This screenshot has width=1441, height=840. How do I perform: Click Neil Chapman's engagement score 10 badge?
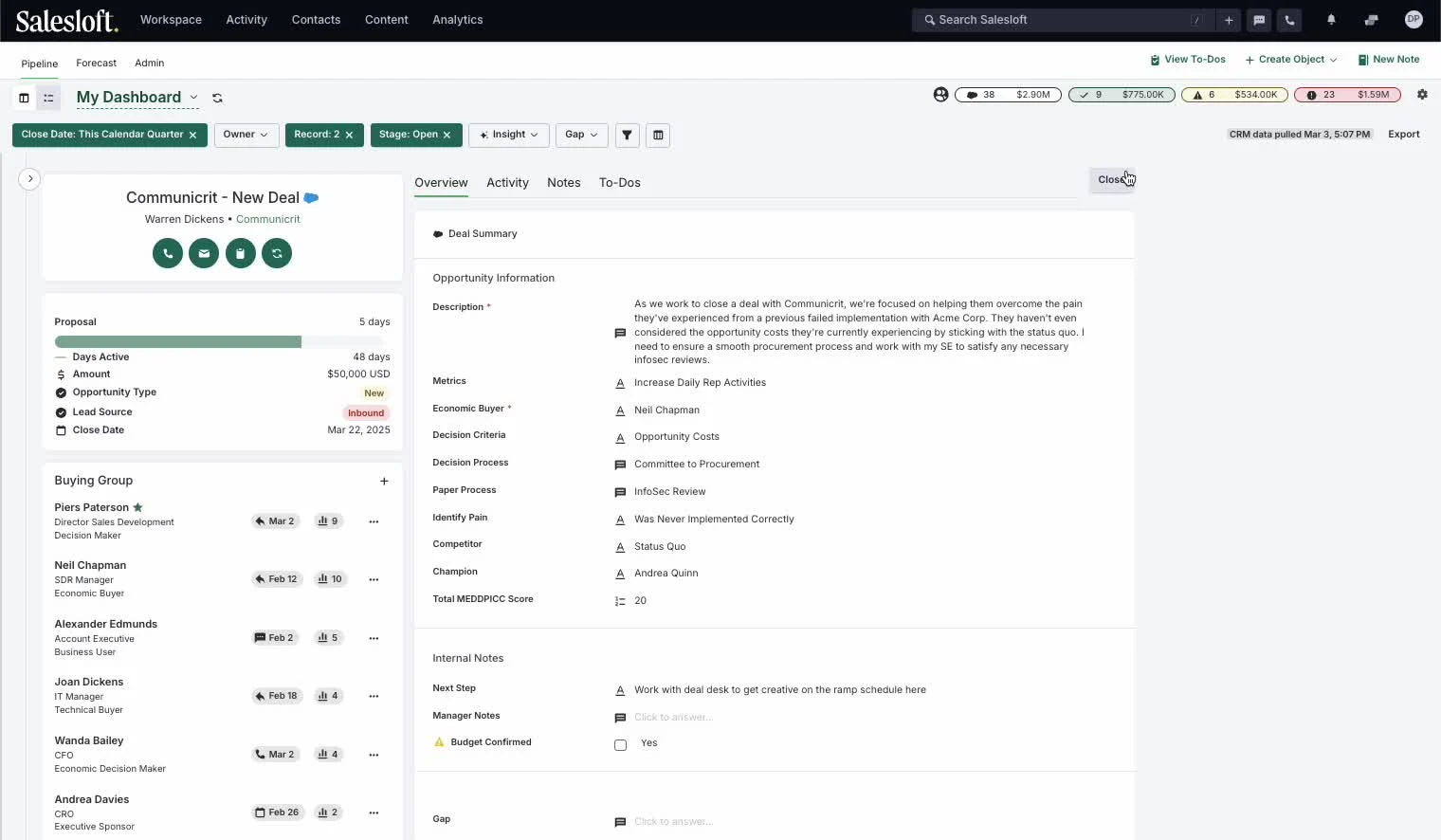point(330,579)
